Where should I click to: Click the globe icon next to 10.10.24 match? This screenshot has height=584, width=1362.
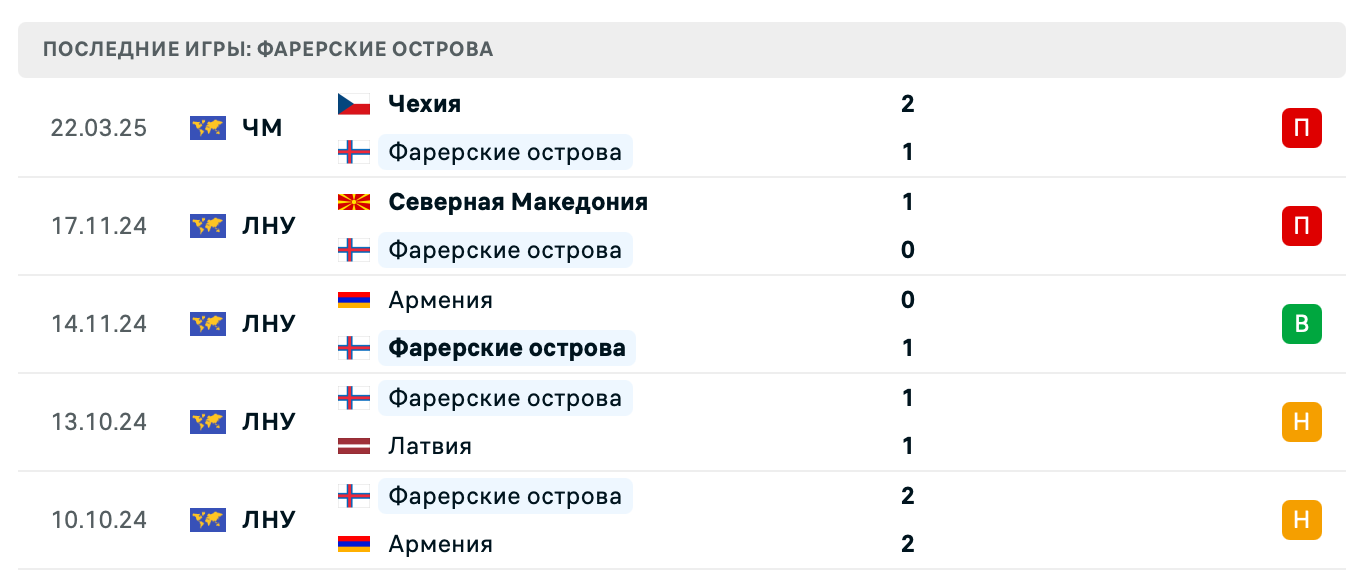(207, 520)
